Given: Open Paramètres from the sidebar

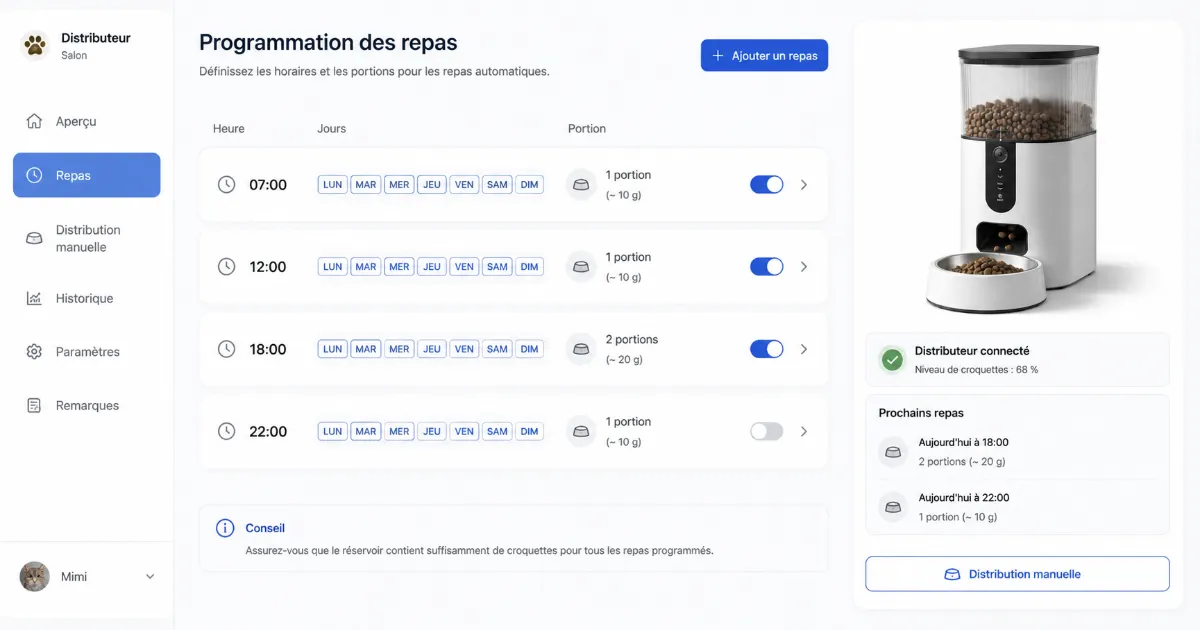Looking at the screenshot, I should click(86, 352).
